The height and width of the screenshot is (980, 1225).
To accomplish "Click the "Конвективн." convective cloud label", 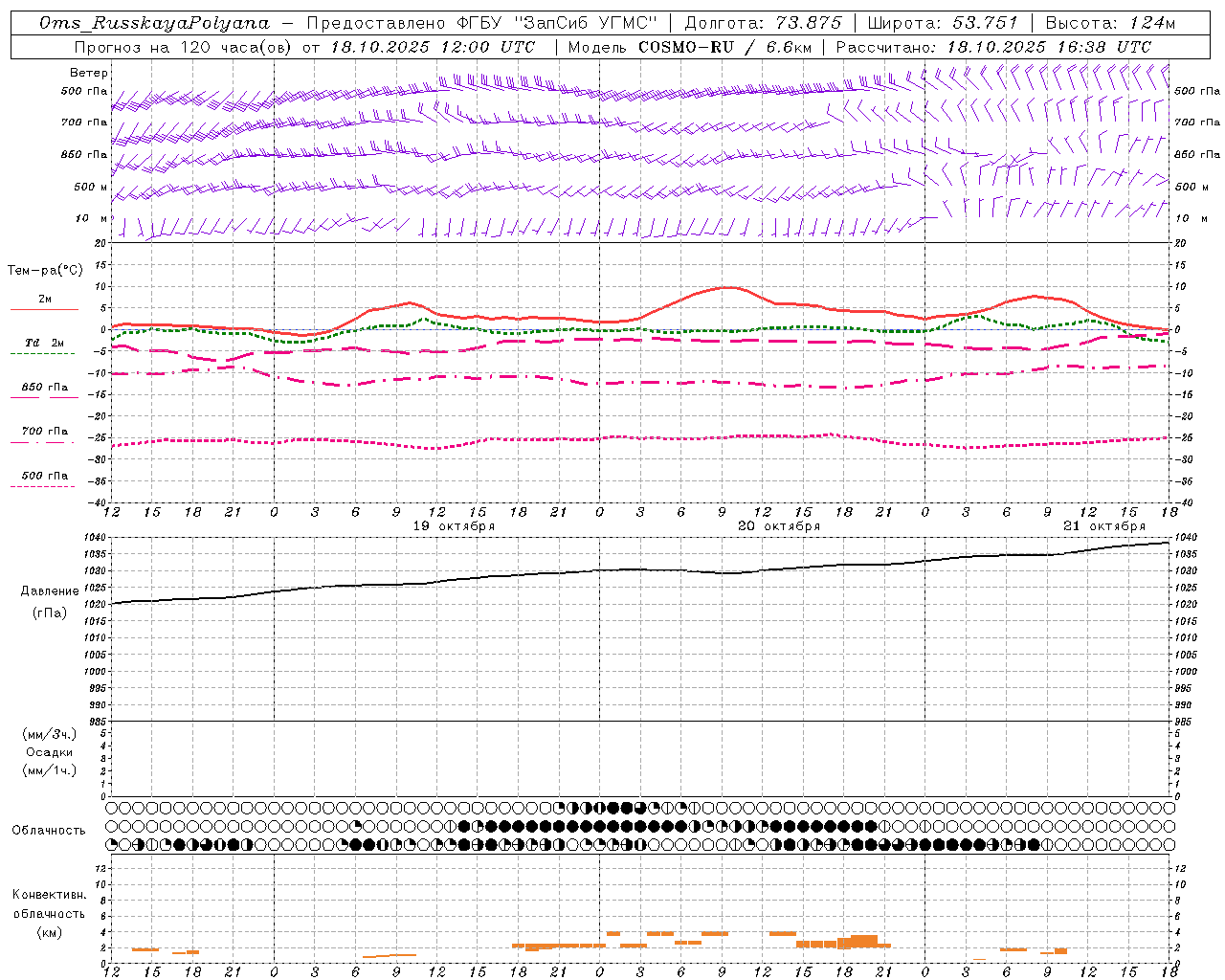I will click(50, 895).
